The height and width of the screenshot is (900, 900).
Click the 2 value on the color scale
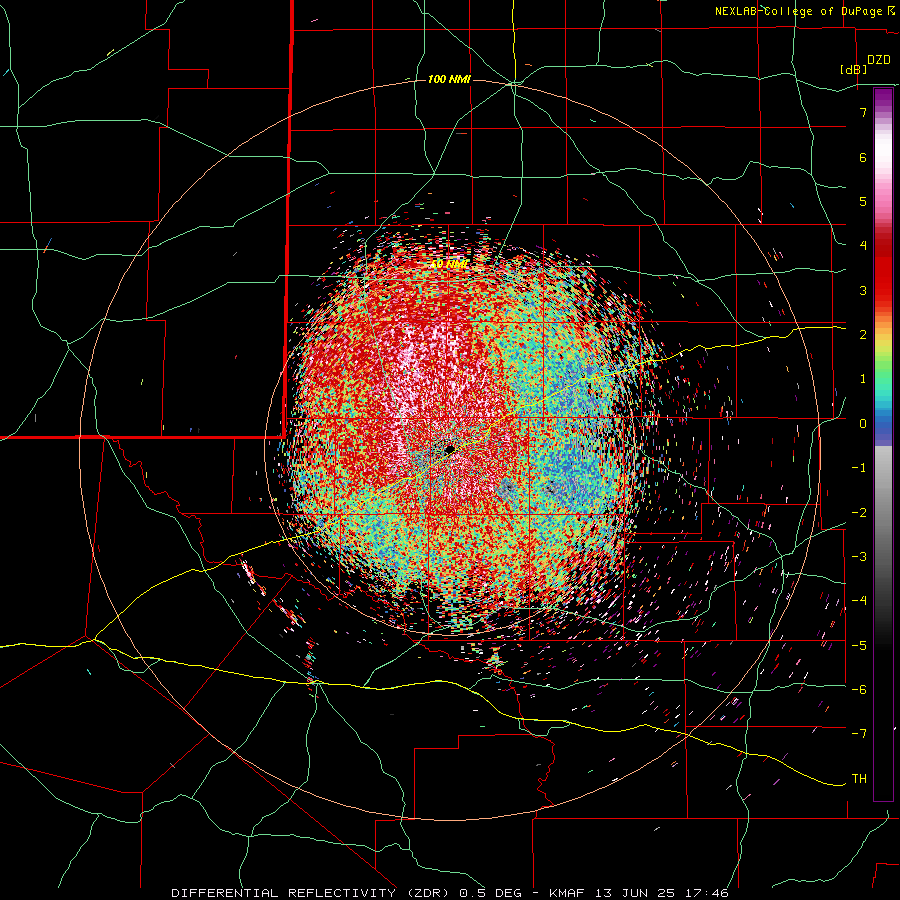(863, 335)
